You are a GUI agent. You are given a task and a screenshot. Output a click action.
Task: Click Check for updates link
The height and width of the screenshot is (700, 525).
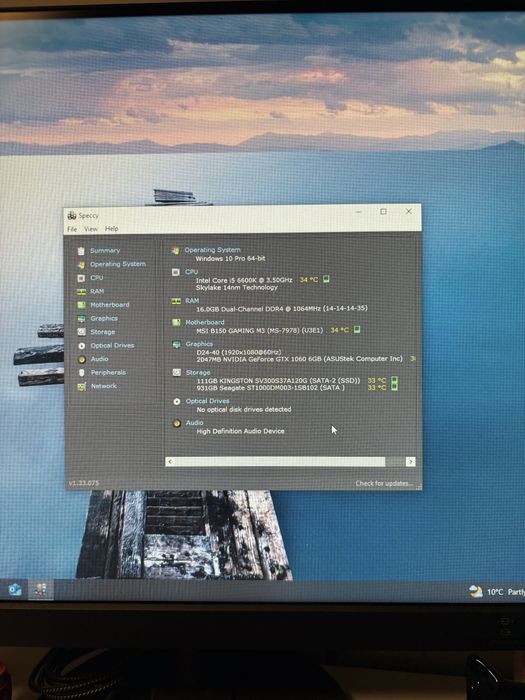click(384, 483)
